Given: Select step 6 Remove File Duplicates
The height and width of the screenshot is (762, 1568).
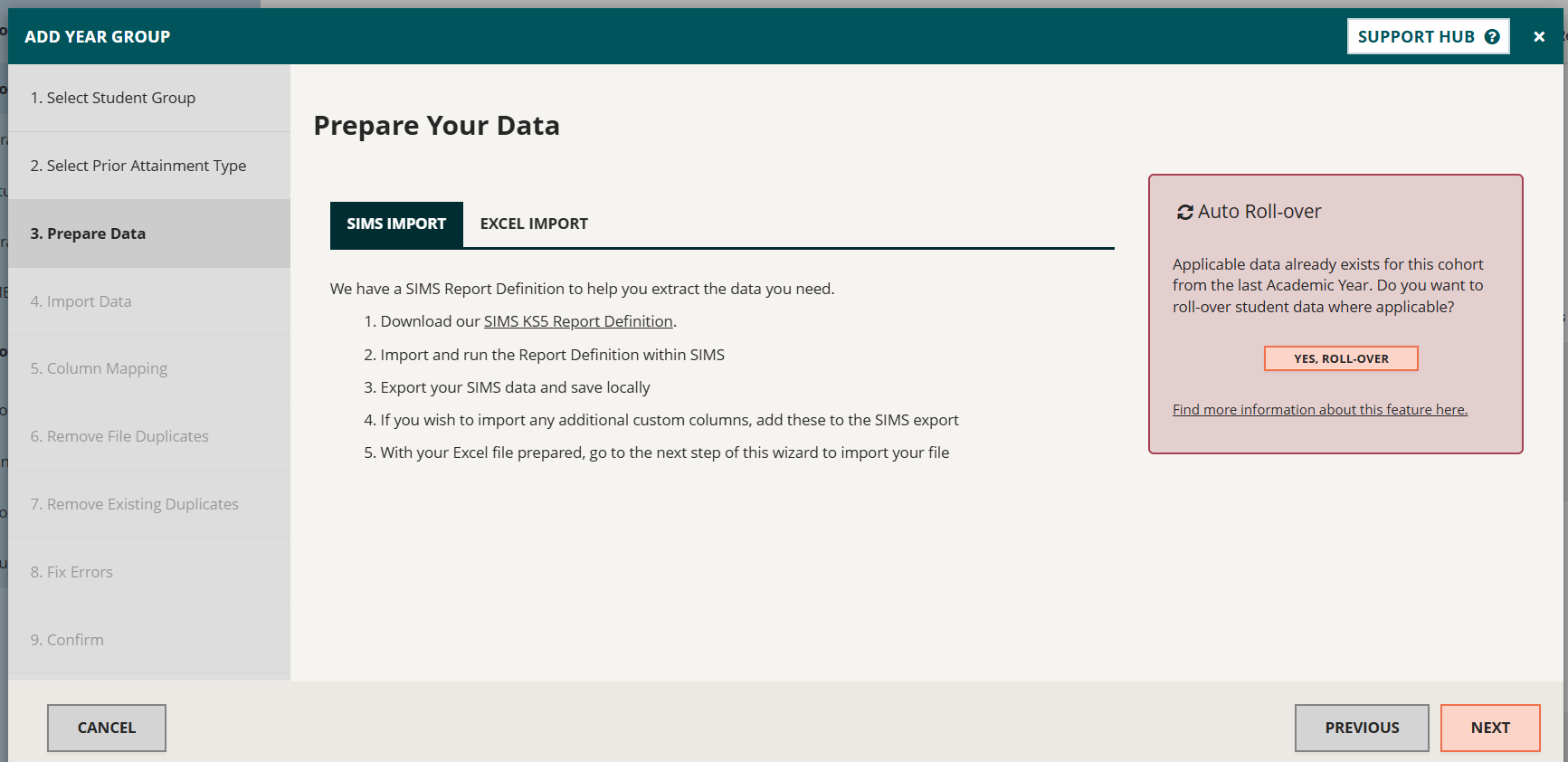Looking at the screenshot, I should click(149, 436).
